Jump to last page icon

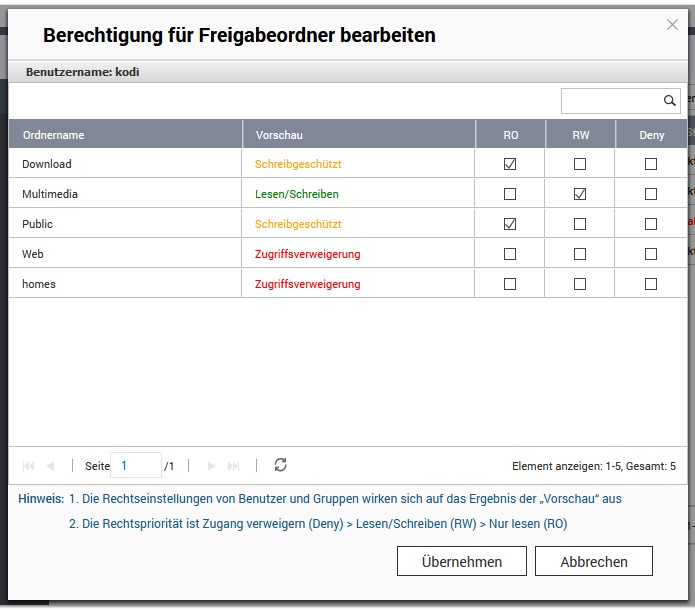233,466
